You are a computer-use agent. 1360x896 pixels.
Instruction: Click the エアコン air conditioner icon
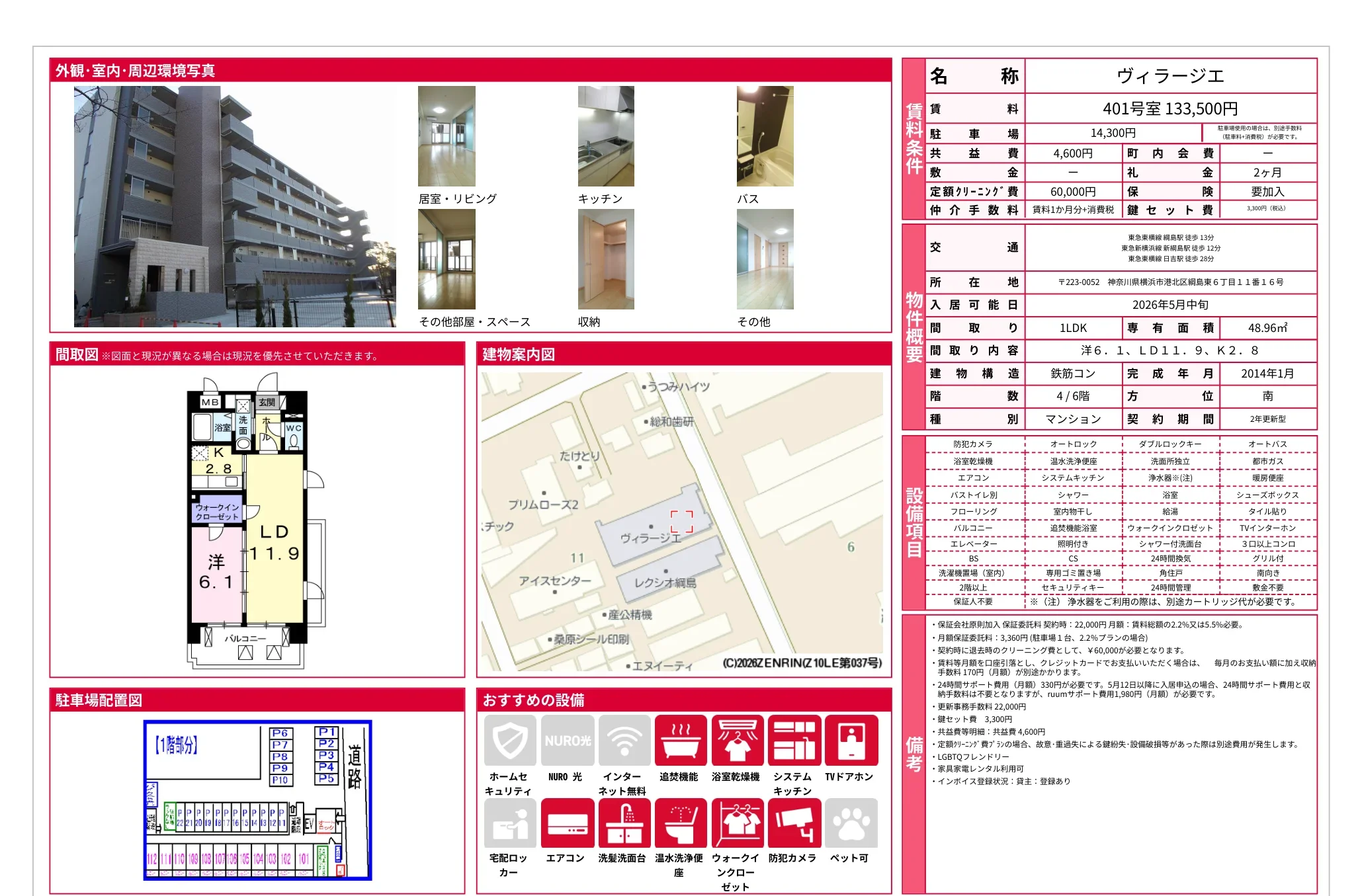point(567,823)
